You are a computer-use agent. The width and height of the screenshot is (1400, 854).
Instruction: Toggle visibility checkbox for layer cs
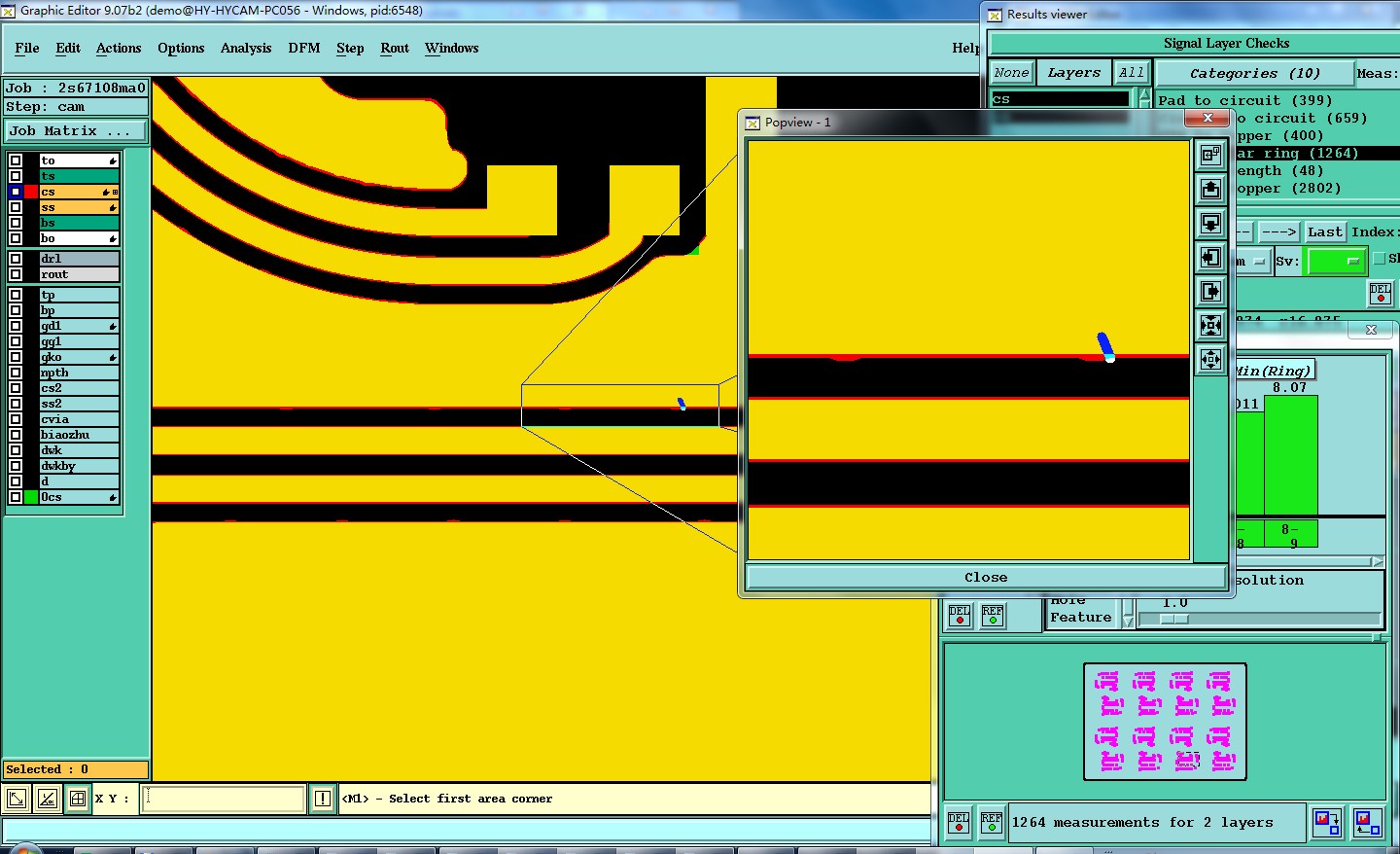click(16, 192)
